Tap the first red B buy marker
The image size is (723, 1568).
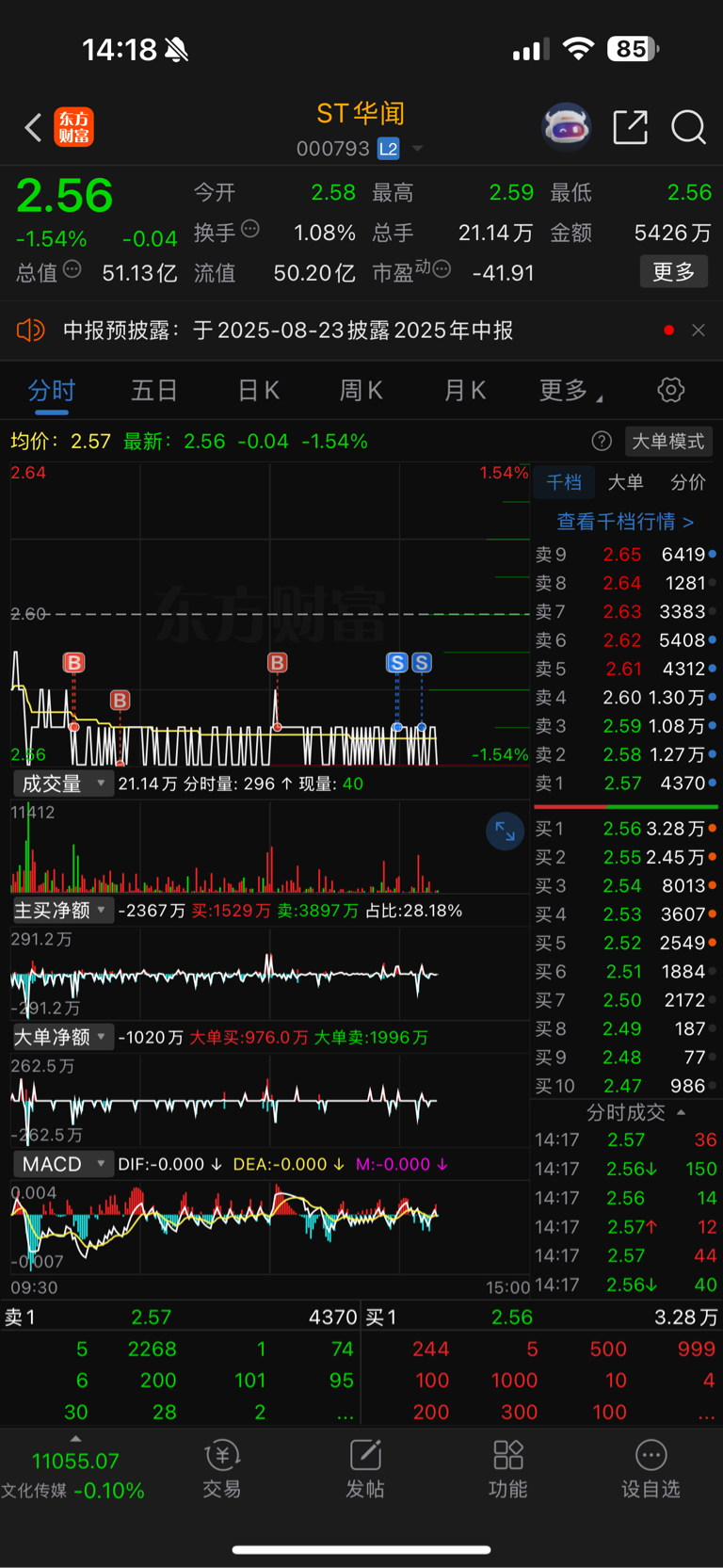73,662
